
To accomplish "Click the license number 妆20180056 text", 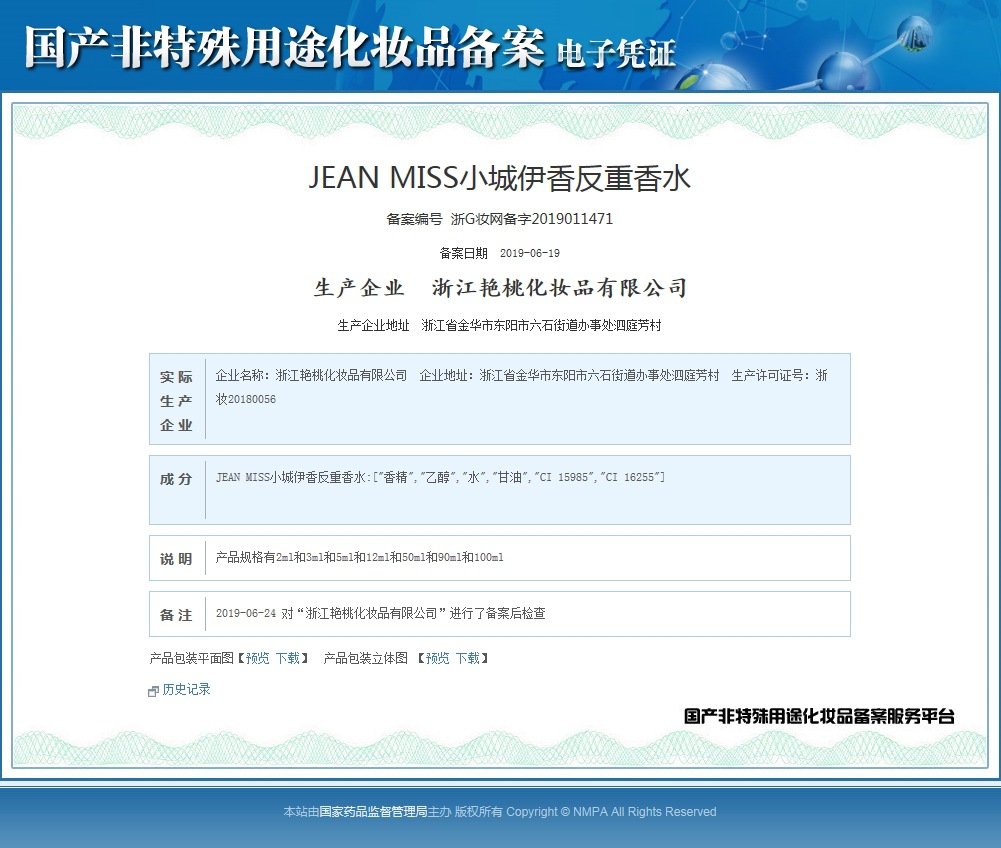I will [246, 399].
